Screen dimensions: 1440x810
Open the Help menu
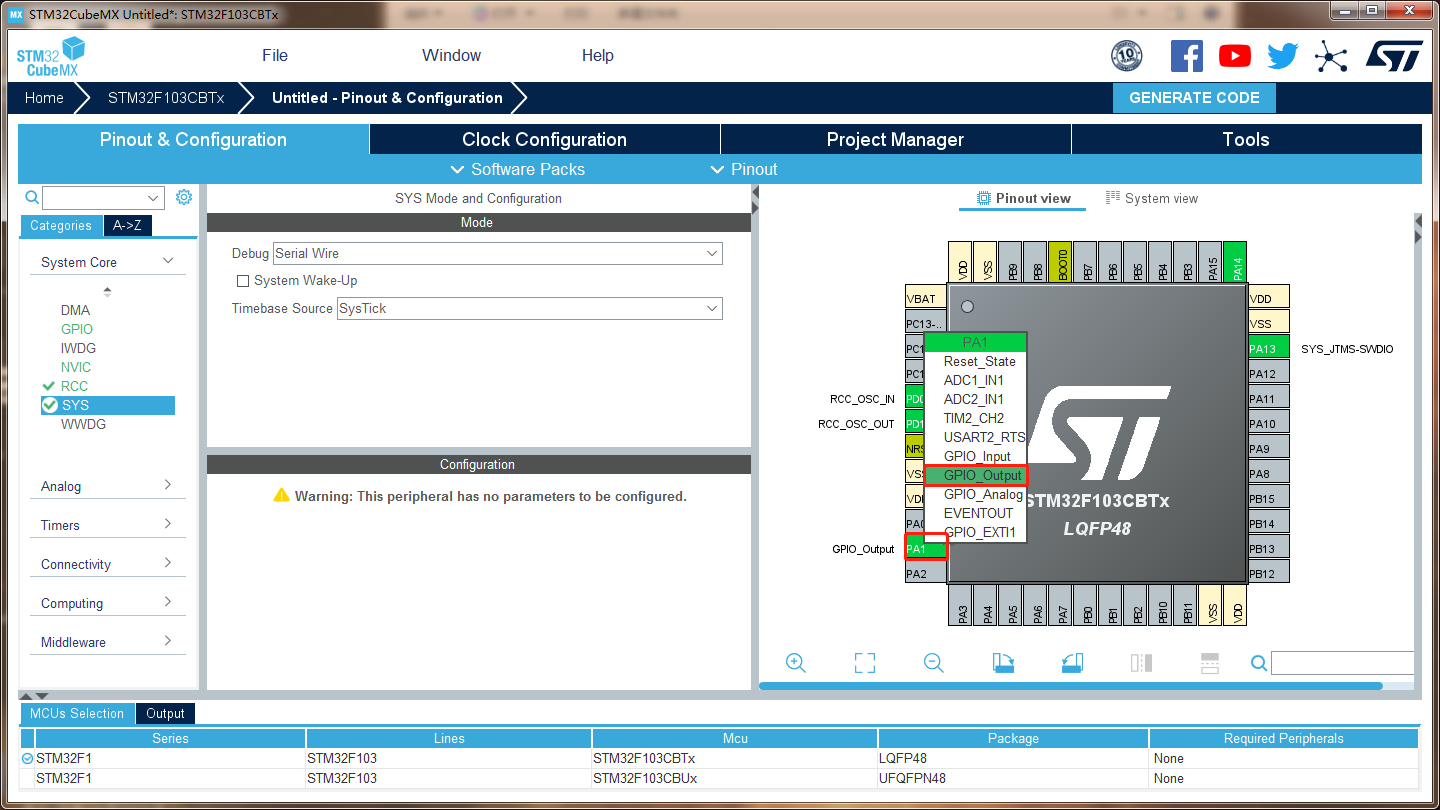(597, 56)
